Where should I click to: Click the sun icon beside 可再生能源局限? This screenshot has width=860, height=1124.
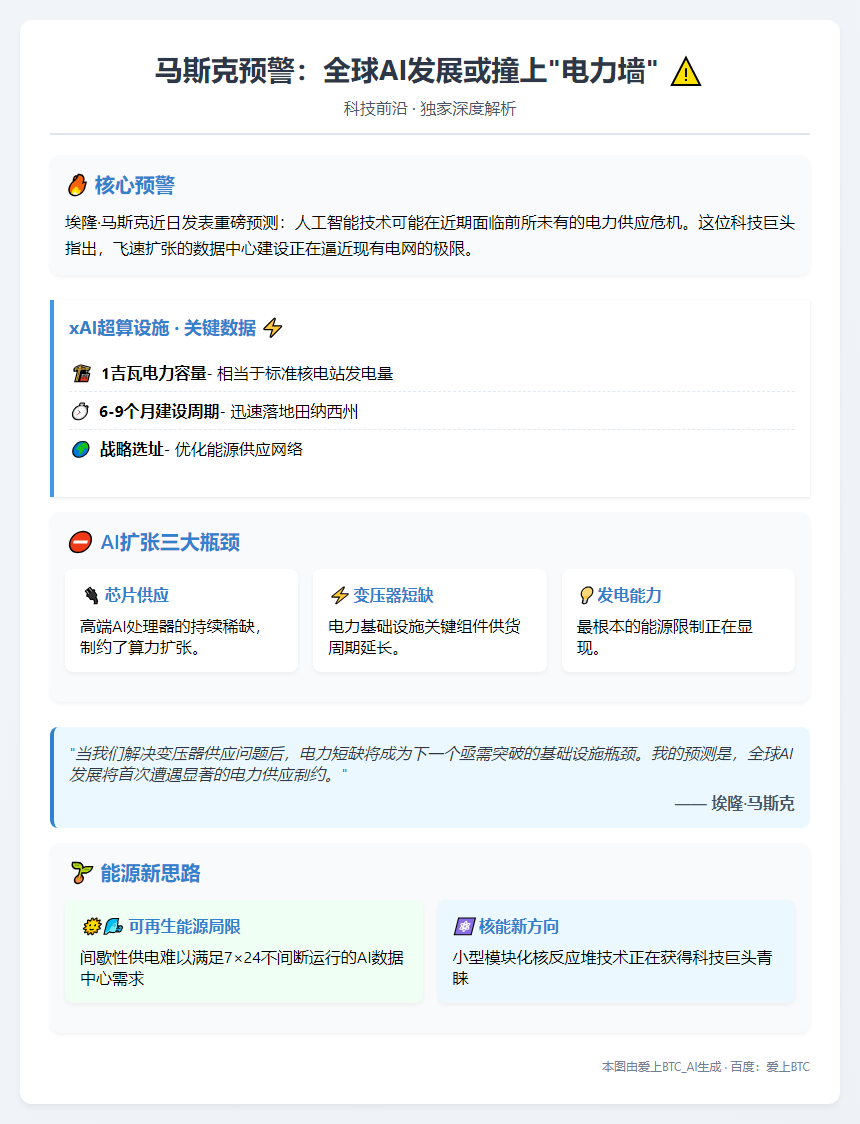(x=92, y=927)
